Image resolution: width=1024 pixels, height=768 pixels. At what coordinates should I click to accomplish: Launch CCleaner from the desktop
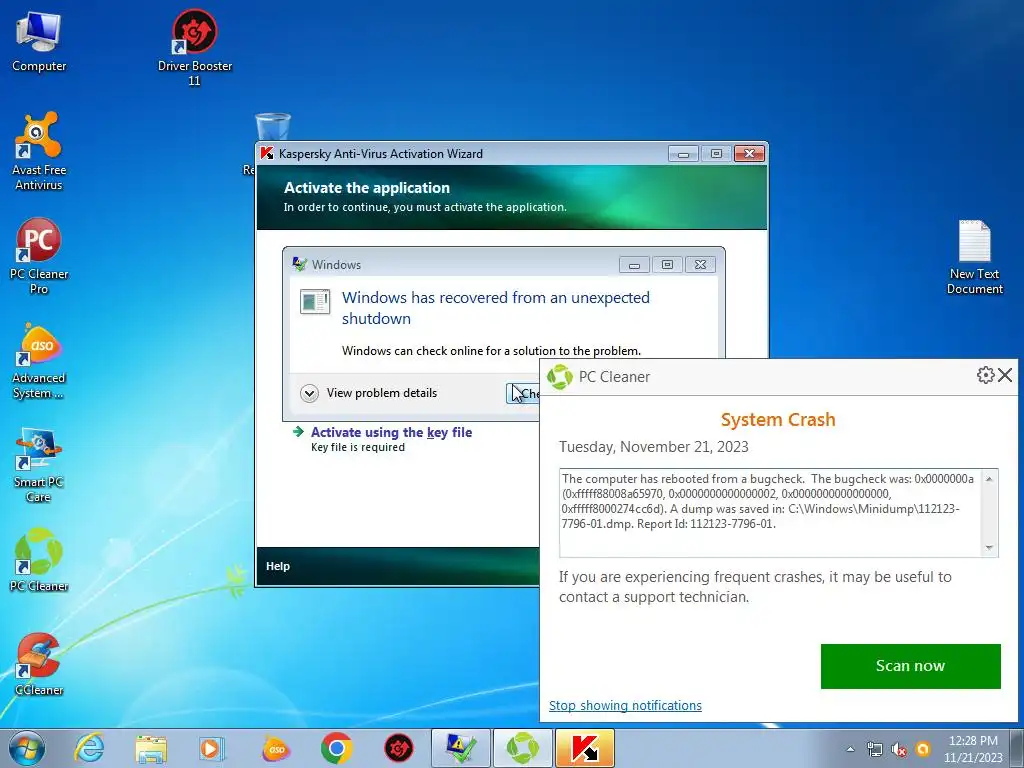click(x=39, y=665)
